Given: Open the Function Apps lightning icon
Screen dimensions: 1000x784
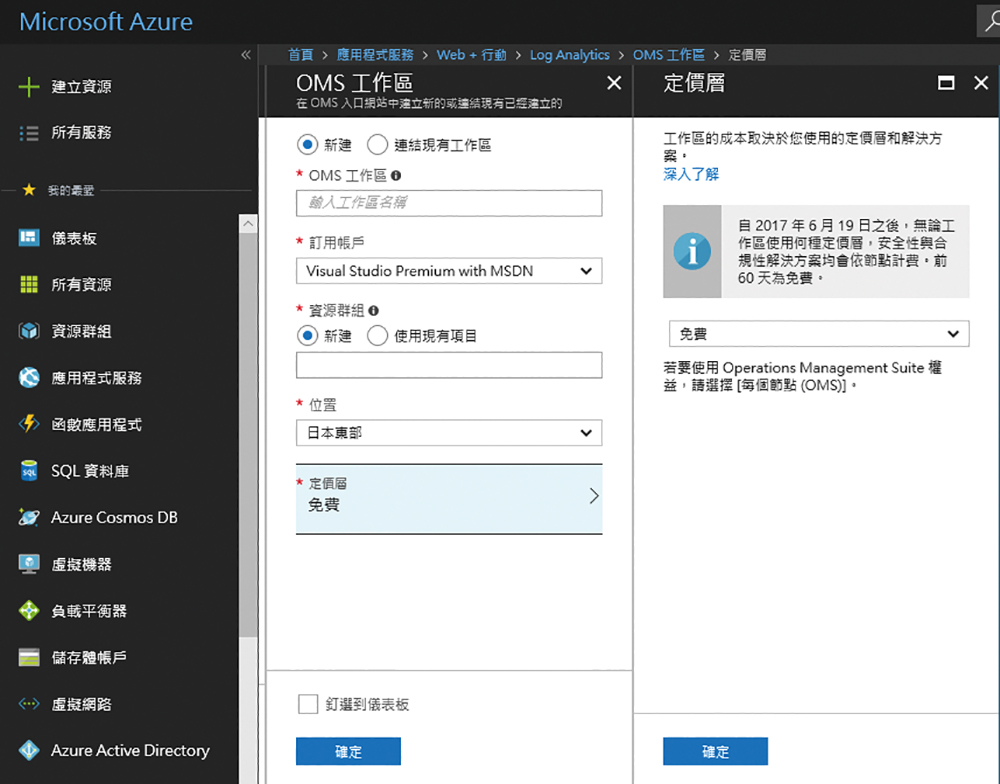Looking at the screenshot, I should (x=29, y=424).
